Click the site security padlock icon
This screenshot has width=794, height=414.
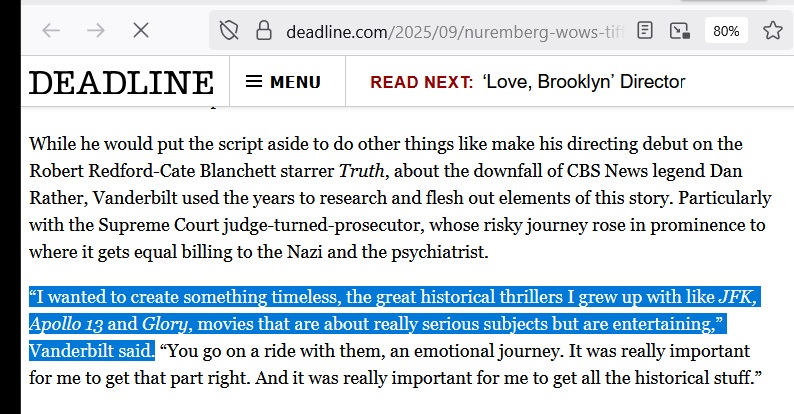click(x=263, y=31)
